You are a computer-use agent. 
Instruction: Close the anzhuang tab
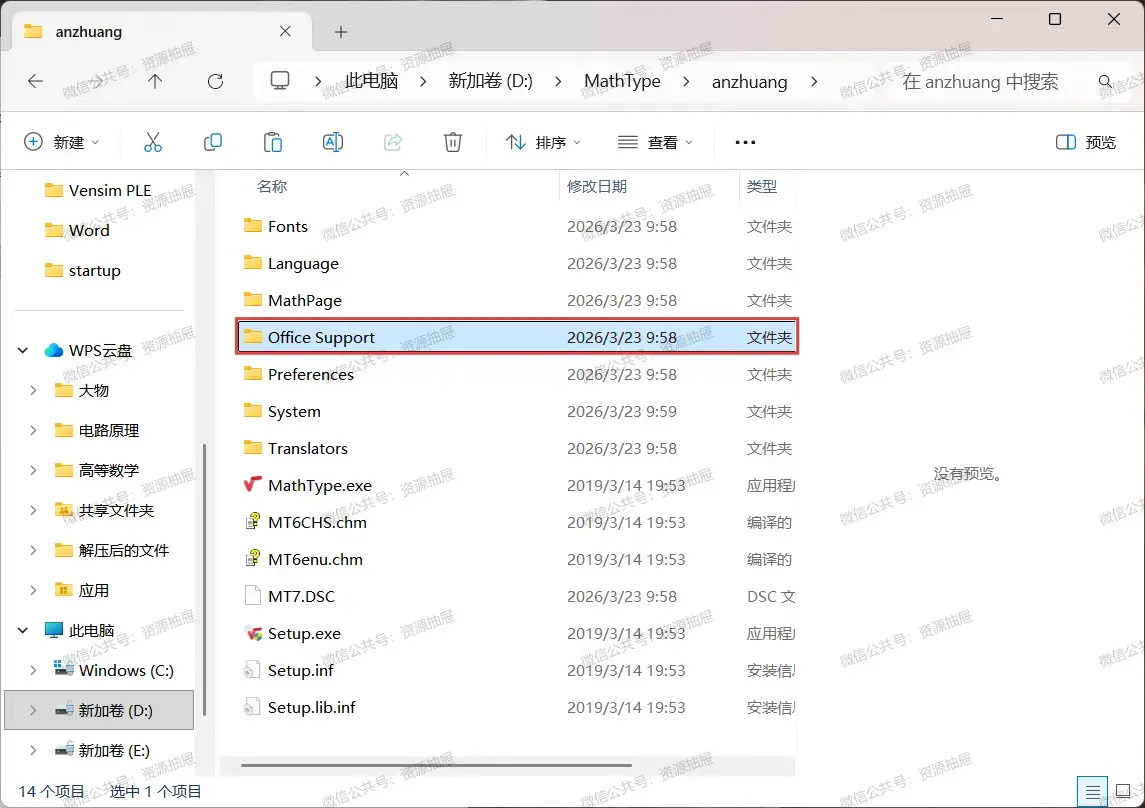(285, 31)
